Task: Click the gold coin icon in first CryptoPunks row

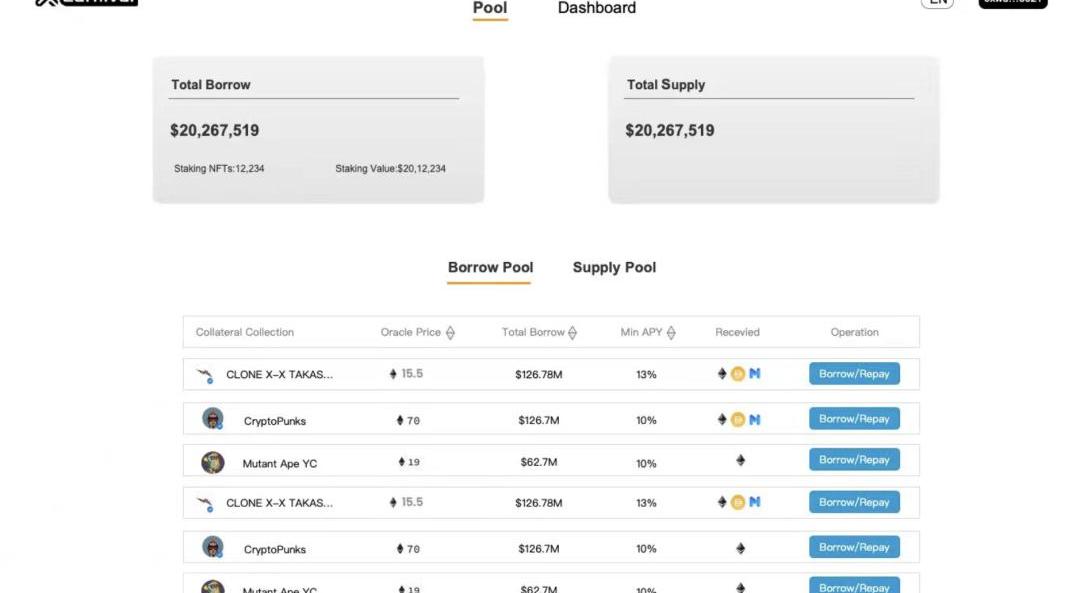Action: click(x=738, y=420)
